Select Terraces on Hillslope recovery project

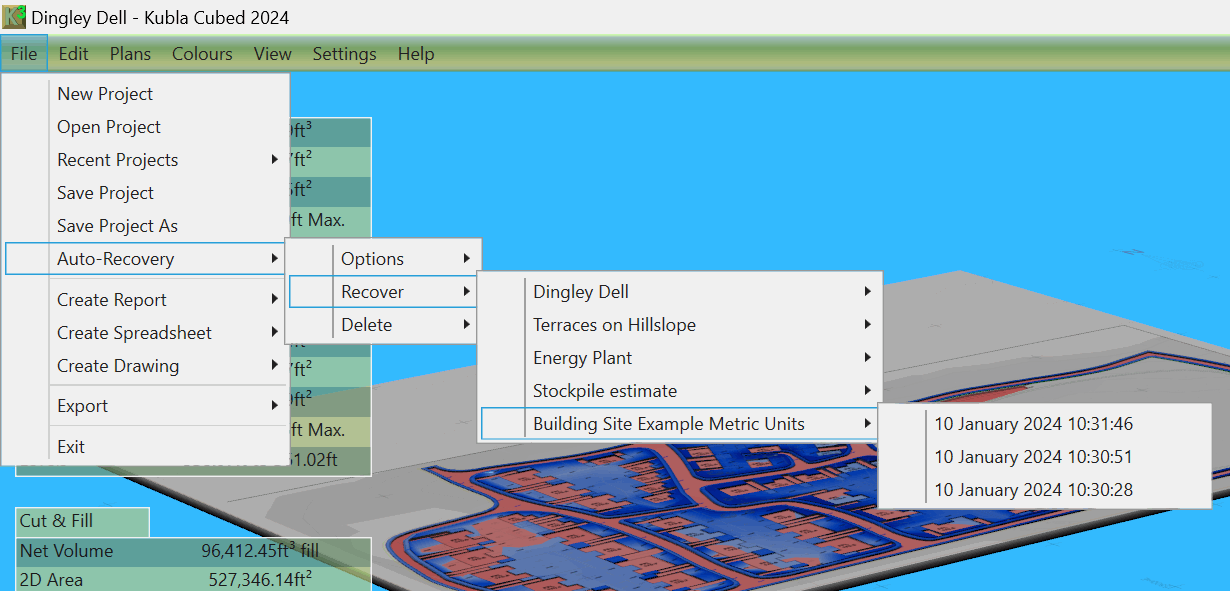click(x=614, y=325)
